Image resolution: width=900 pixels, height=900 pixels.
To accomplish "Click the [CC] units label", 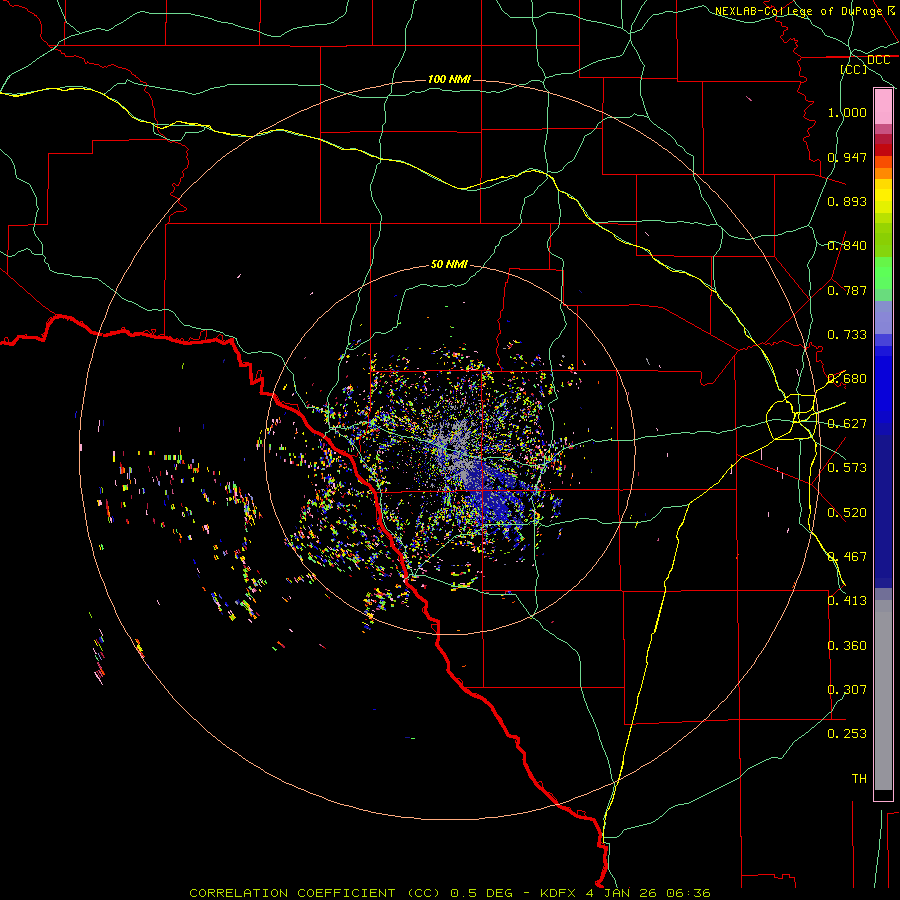I will point(853,69).
